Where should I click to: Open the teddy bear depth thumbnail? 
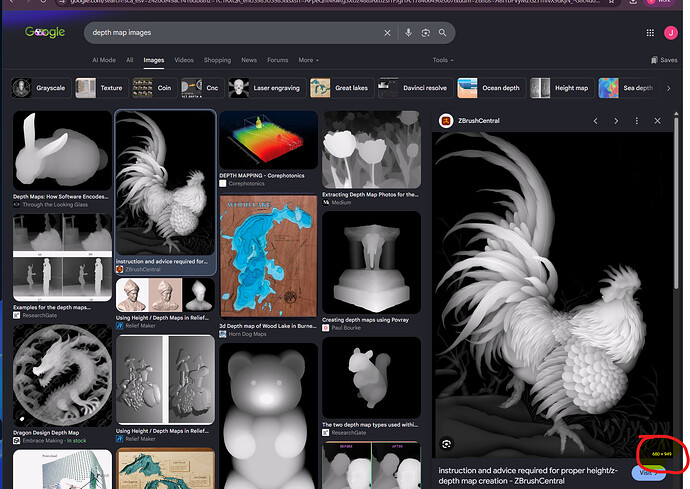coord(268,416)
